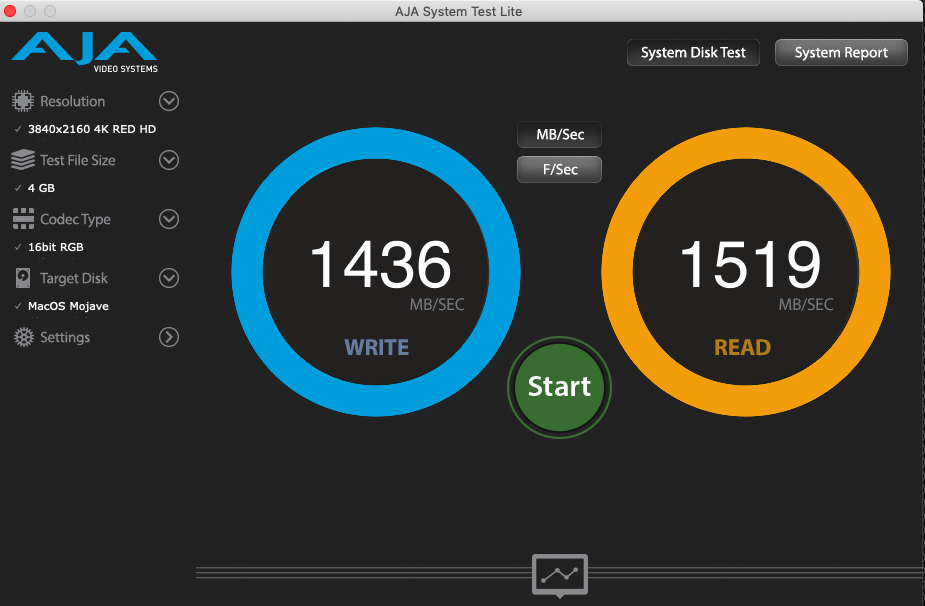Click the Codec Type film icon

pos(23,219)
